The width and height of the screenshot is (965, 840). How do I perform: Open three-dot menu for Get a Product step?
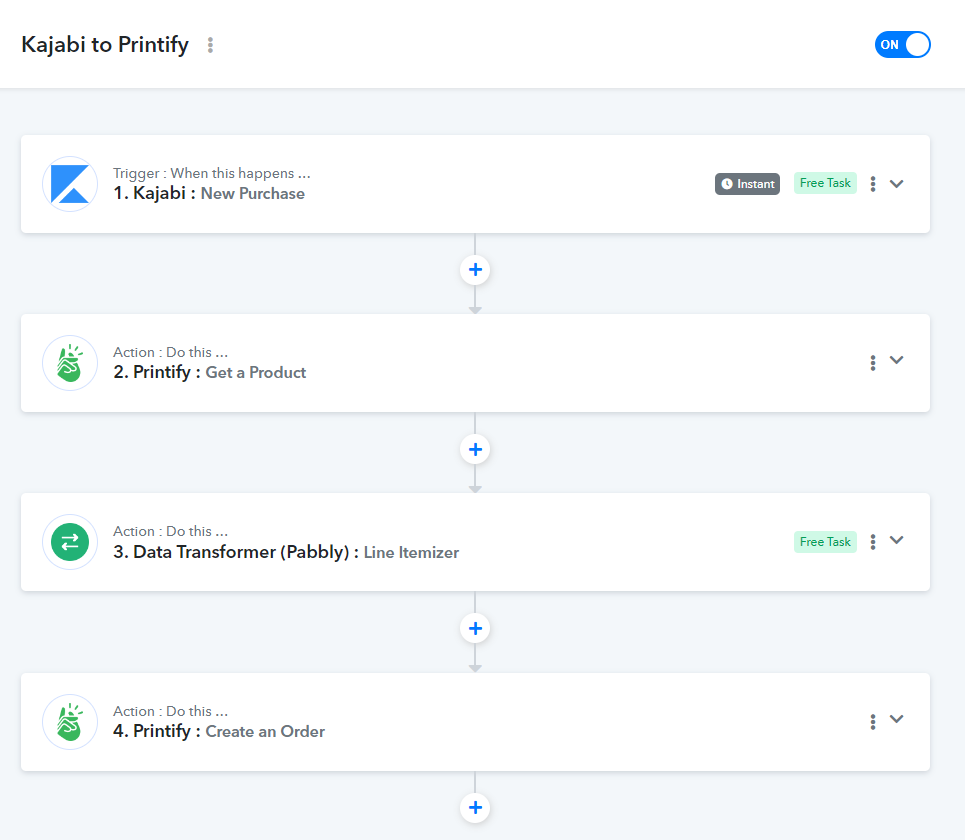tap(873, 363)
